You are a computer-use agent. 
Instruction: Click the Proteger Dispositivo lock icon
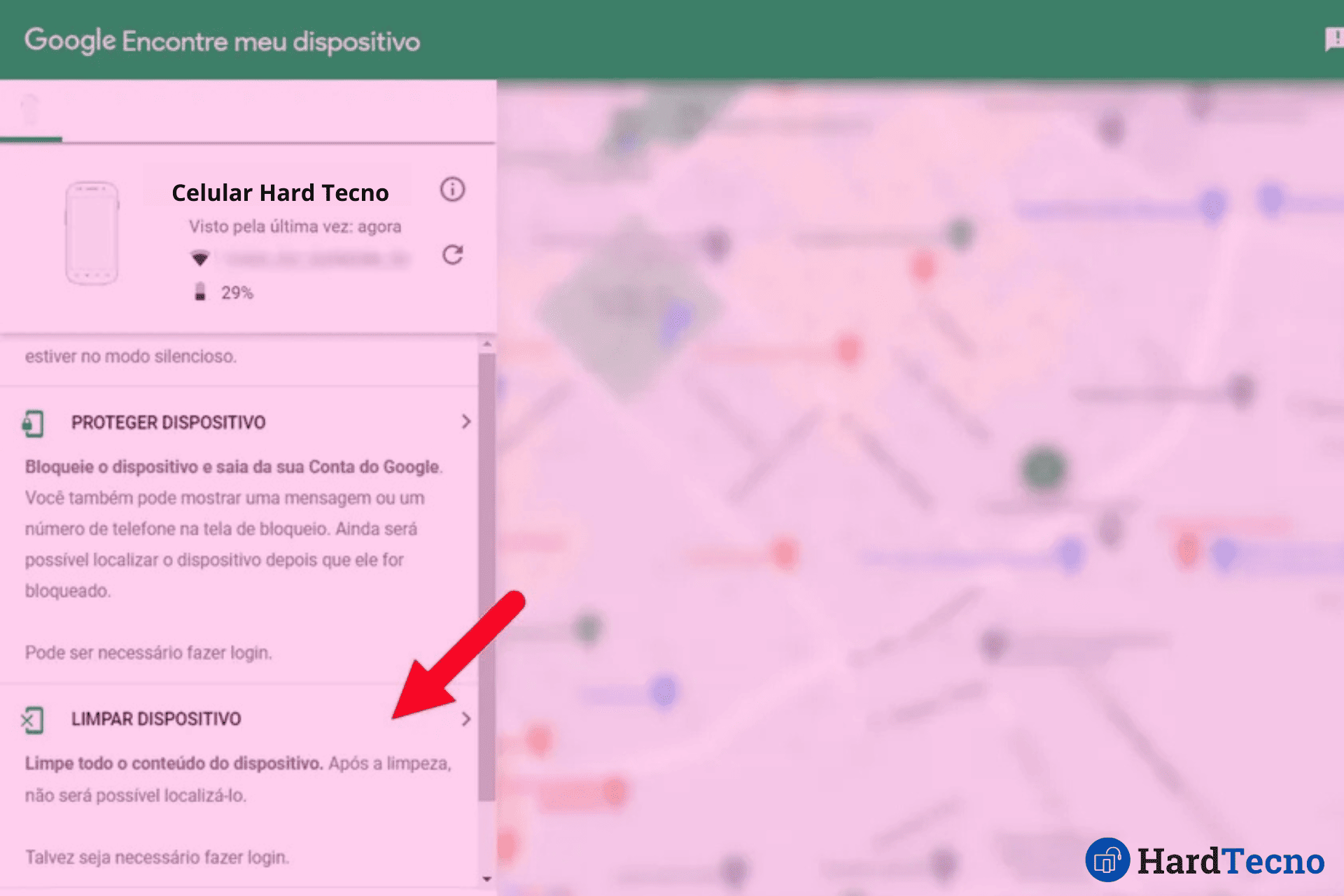32,423
